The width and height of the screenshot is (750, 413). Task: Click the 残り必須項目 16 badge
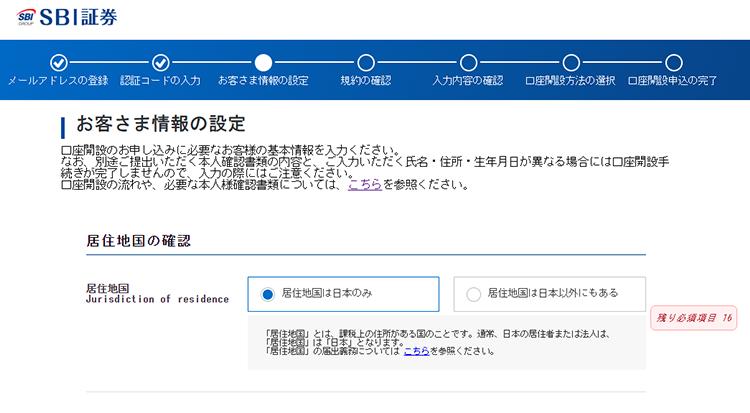693,318
